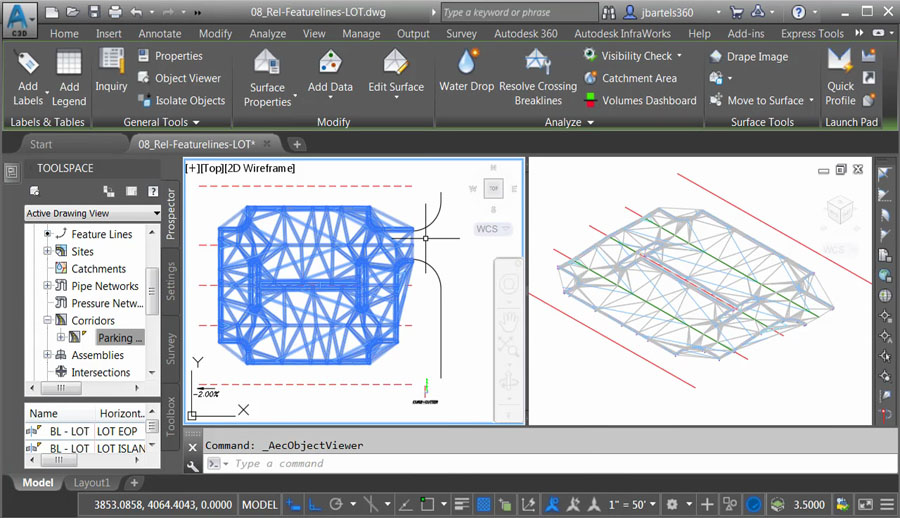The image size is (900, 518).
Task: Click the status bar customization hamburger icon
Action: point(887,505)
